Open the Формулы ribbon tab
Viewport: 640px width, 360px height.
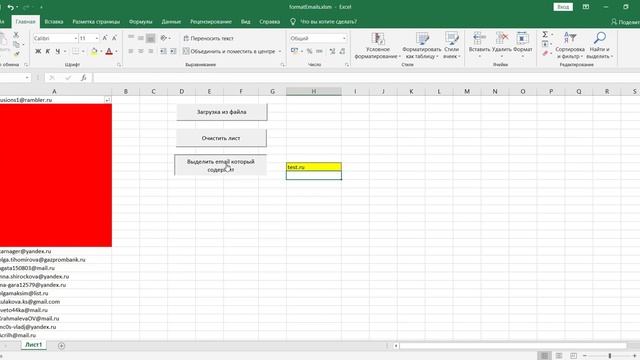click(x=140, y=22)
